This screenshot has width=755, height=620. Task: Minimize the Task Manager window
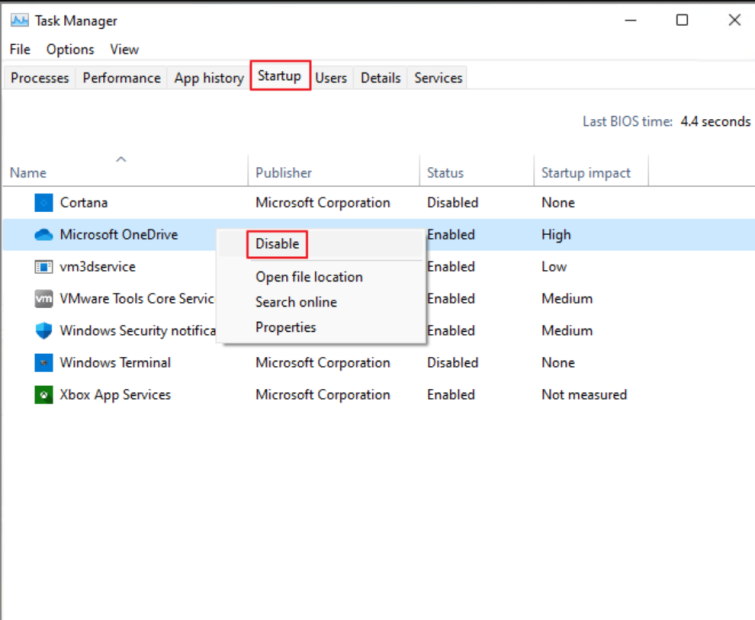(x=631, y=20)
